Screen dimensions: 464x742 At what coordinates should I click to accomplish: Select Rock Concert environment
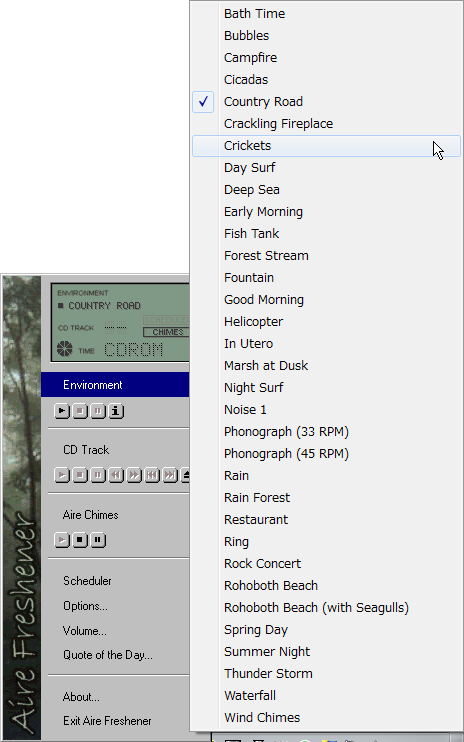coord(326,564)
